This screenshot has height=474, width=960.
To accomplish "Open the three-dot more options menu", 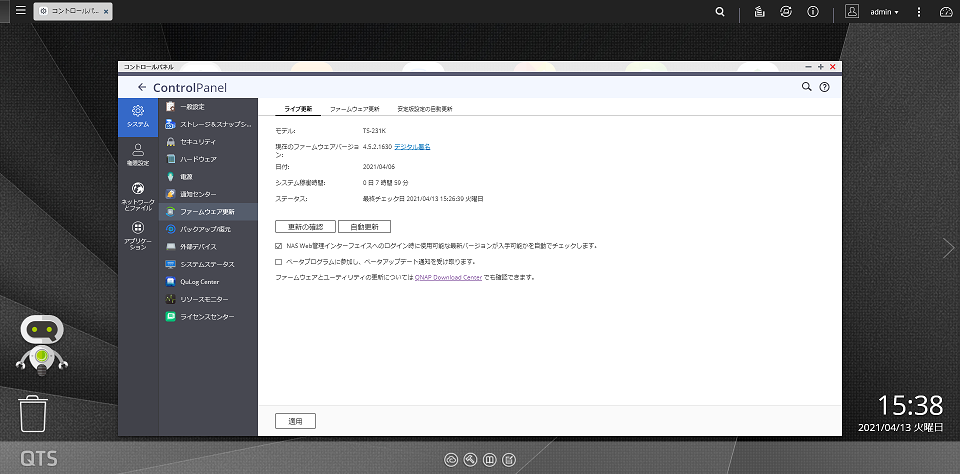I will 919,12.
